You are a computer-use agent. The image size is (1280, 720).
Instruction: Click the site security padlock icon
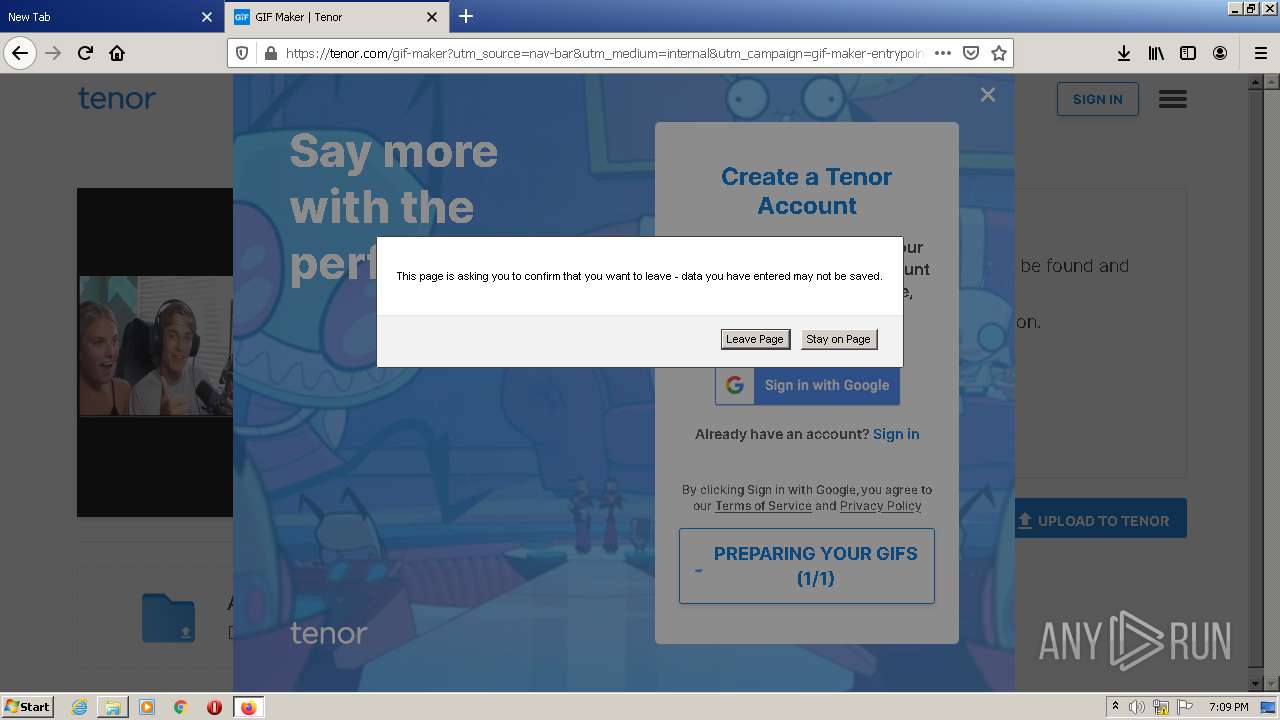[269, 53]
